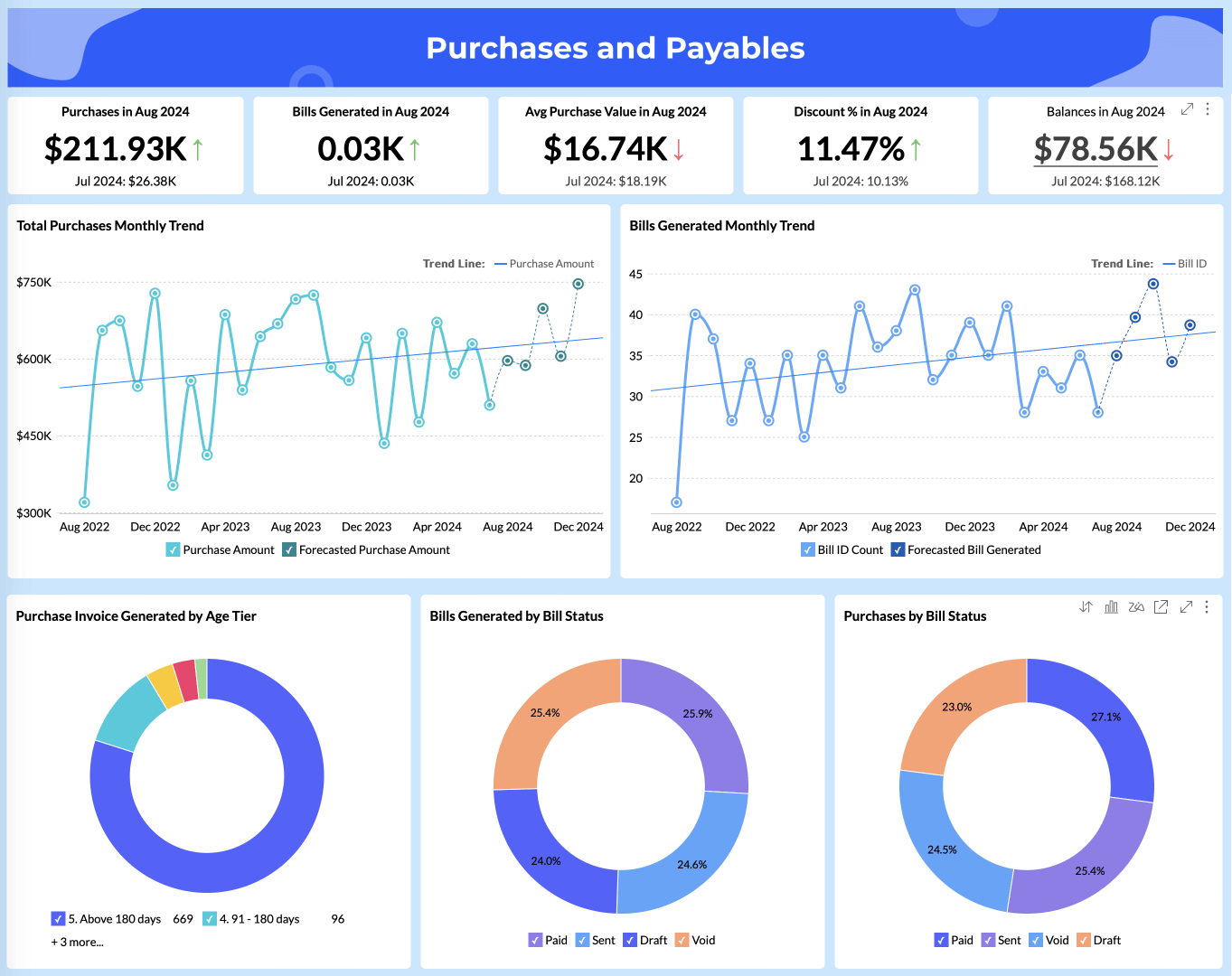The height and width of the screenshot is (976, 1232).
Task: Click the sort icon on Purchases by Bill Status
Action: tap(1086, 607)
